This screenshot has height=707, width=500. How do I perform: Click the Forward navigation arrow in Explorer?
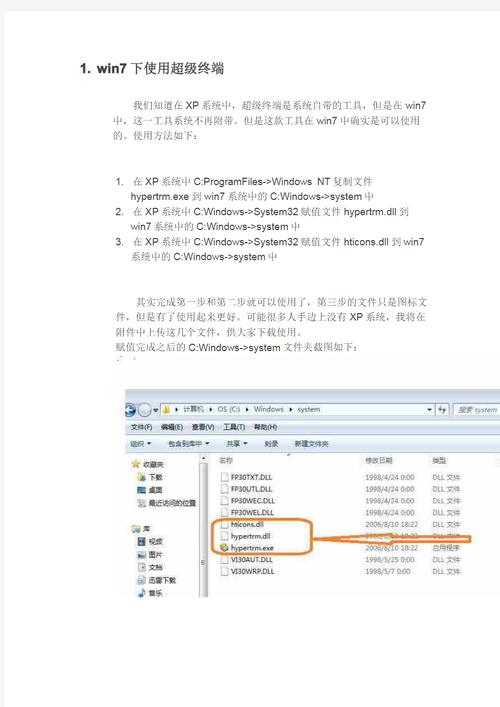pos(144,410)
